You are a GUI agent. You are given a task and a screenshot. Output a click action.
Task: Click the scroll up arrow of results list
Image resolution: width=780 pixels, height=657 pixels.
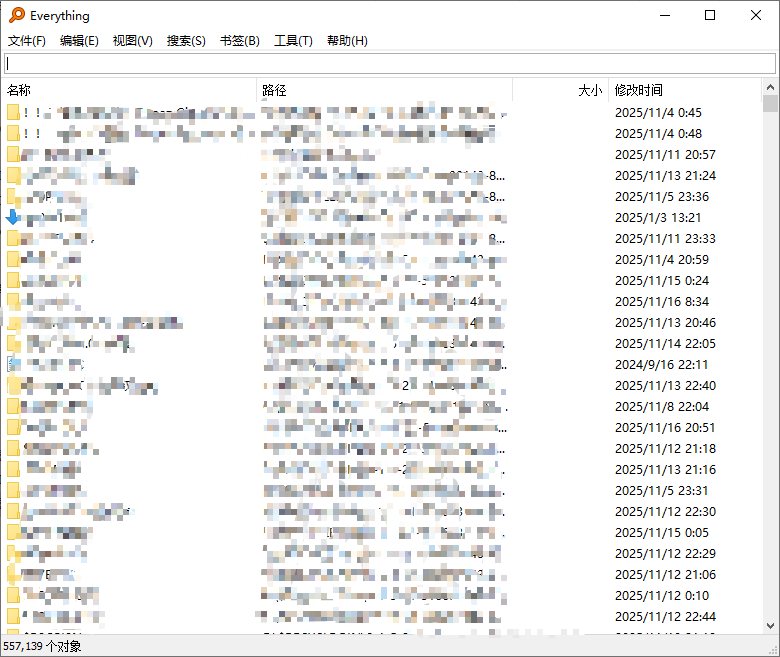[x=770, y=87]
